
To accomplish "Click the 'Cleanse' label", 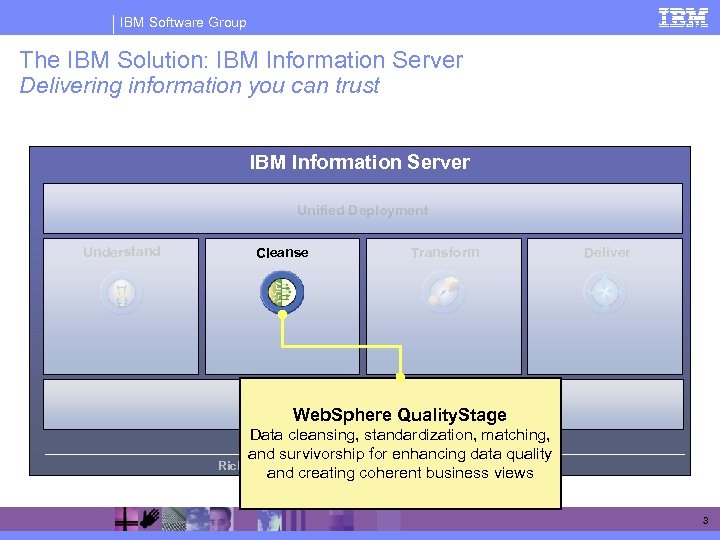I will coord(282,253).
